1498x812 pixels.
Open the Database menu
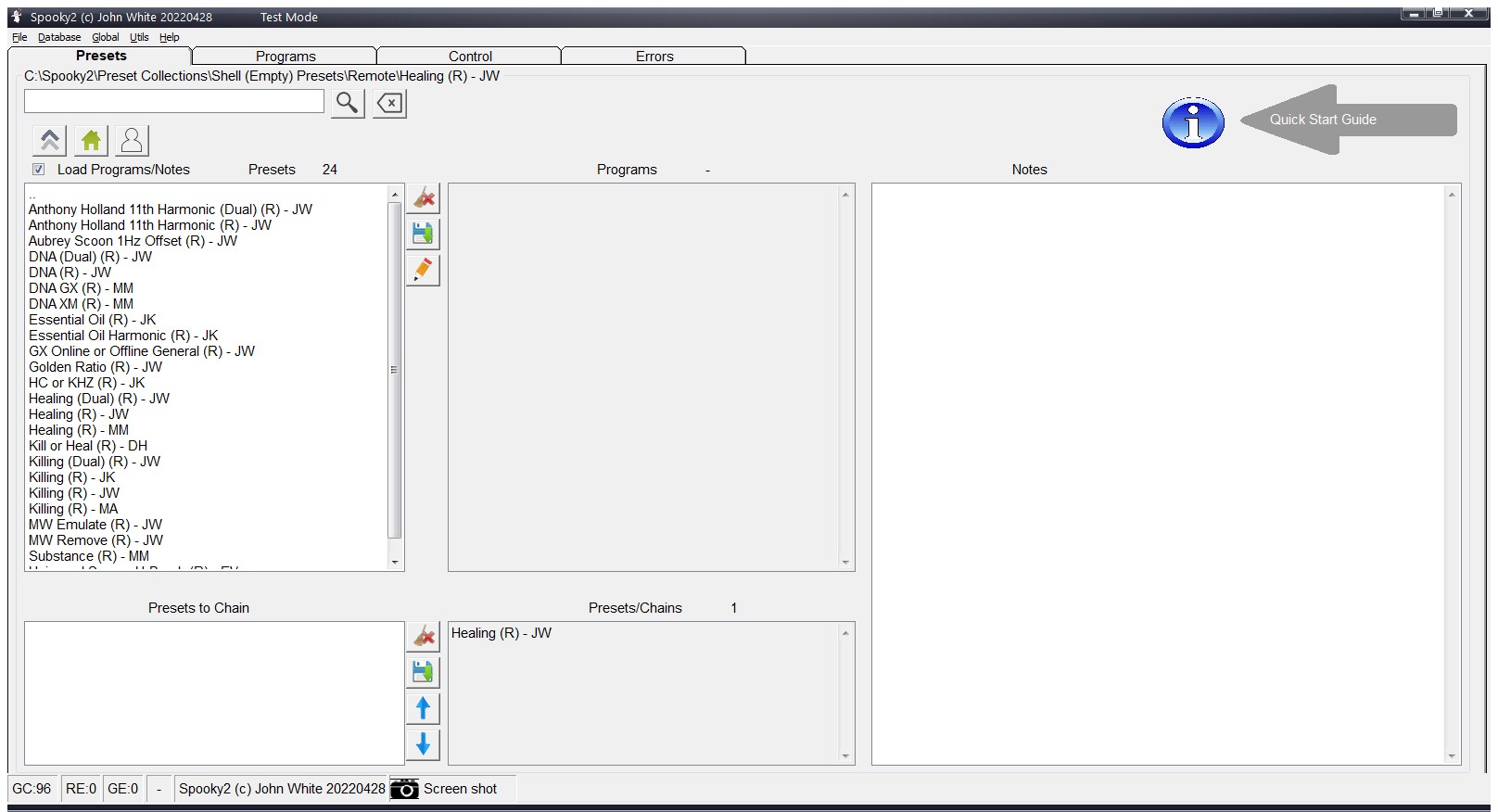pos(59,37)
